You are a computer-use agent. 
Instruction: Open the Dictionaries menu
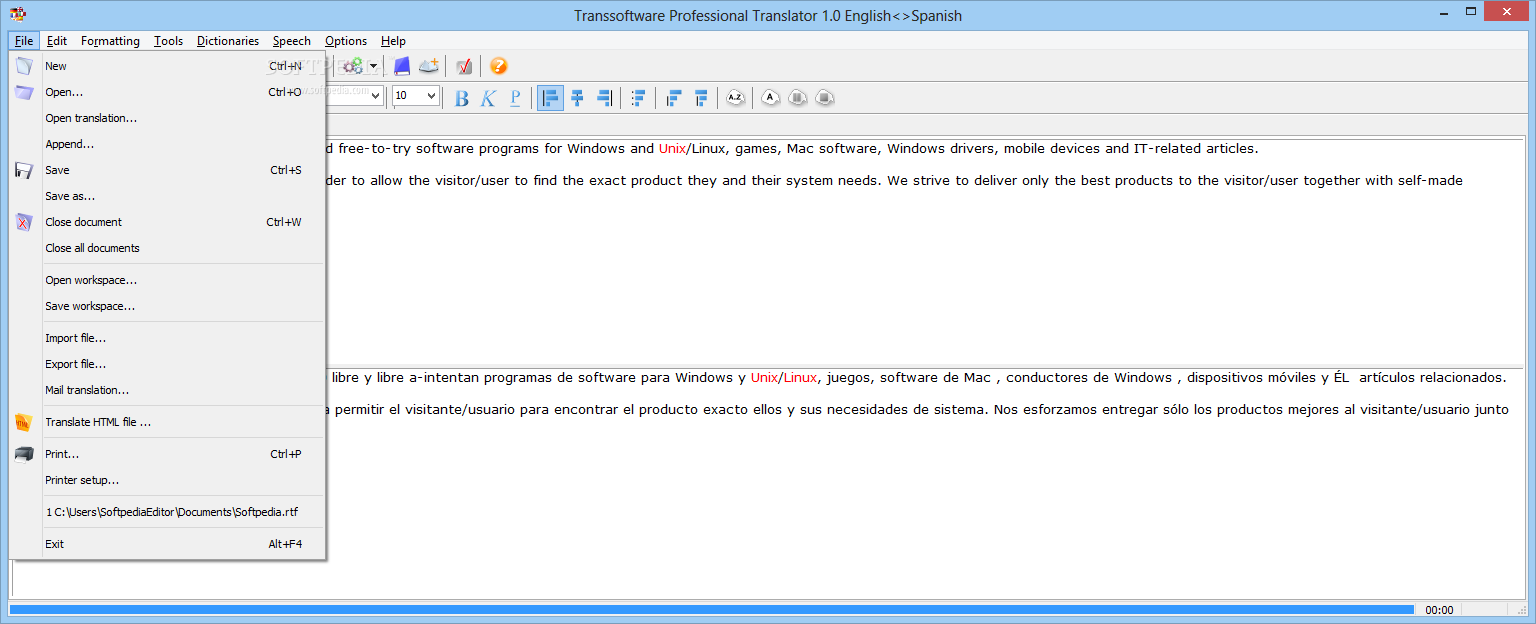pos(228,41)
